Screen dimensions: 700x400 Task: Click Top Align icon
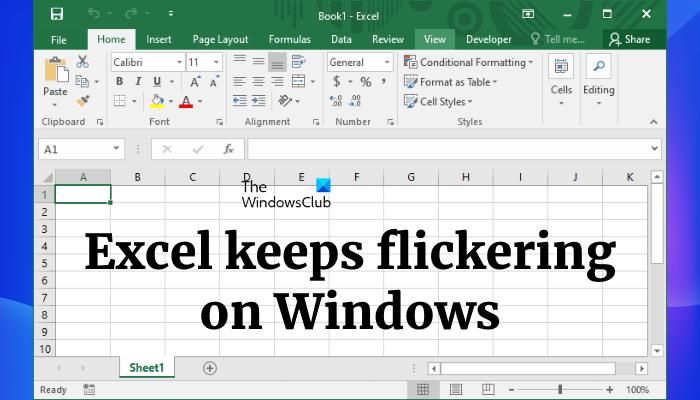click(240, 61)
